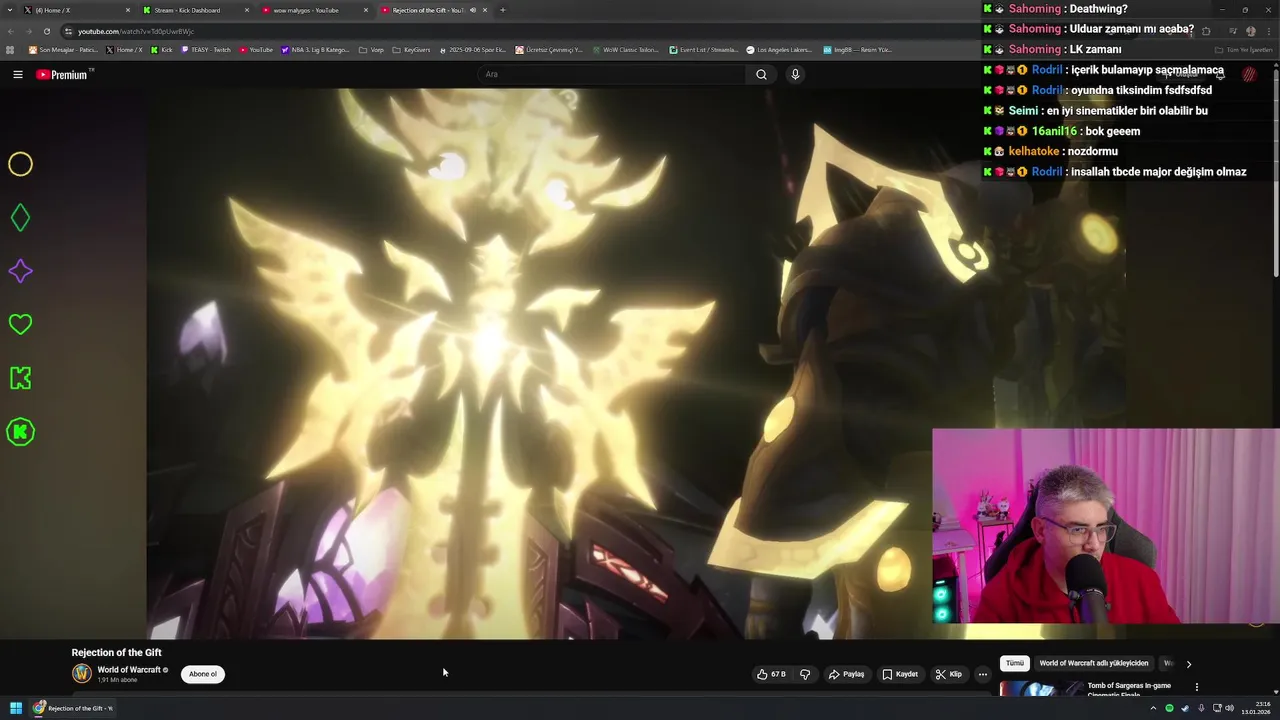This screenshot has width=1280, height=720.
Task: Open the Vorp bookmark folder
Action: [371, 49]
